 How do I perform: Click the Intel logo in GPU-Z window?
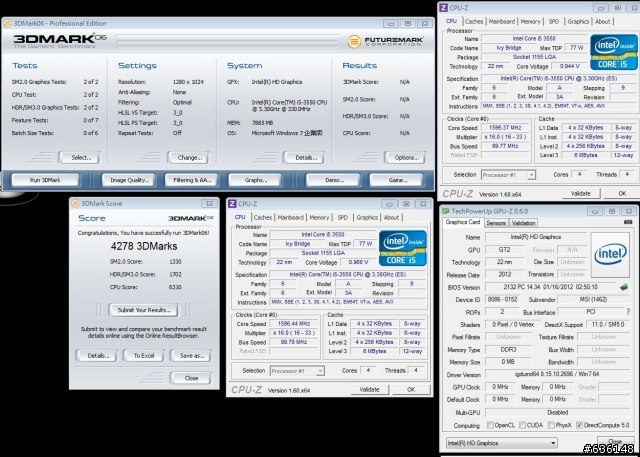click(610, 254)
